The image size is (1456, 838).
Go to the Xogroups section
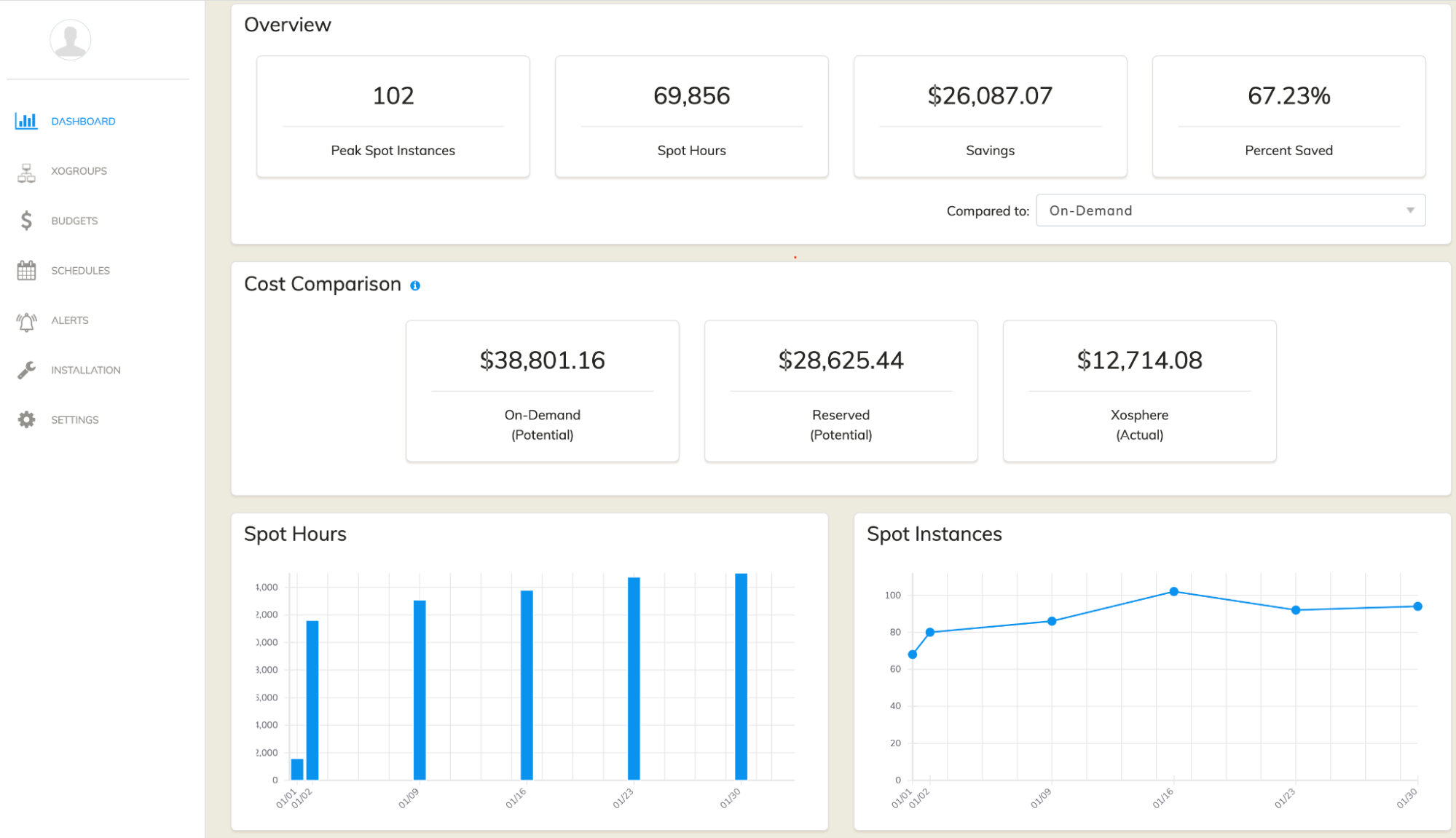(79, 171)
